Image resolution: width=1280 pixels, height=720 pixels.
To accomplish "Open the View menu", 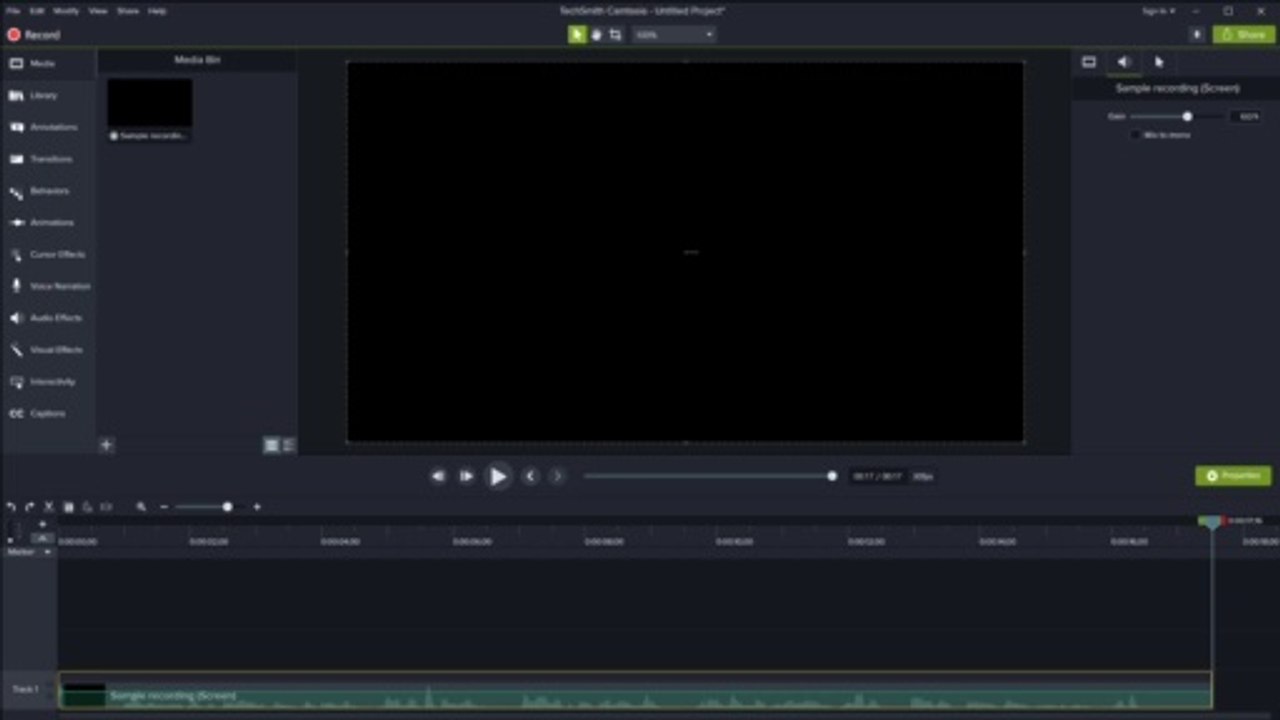I will (98, 10).
